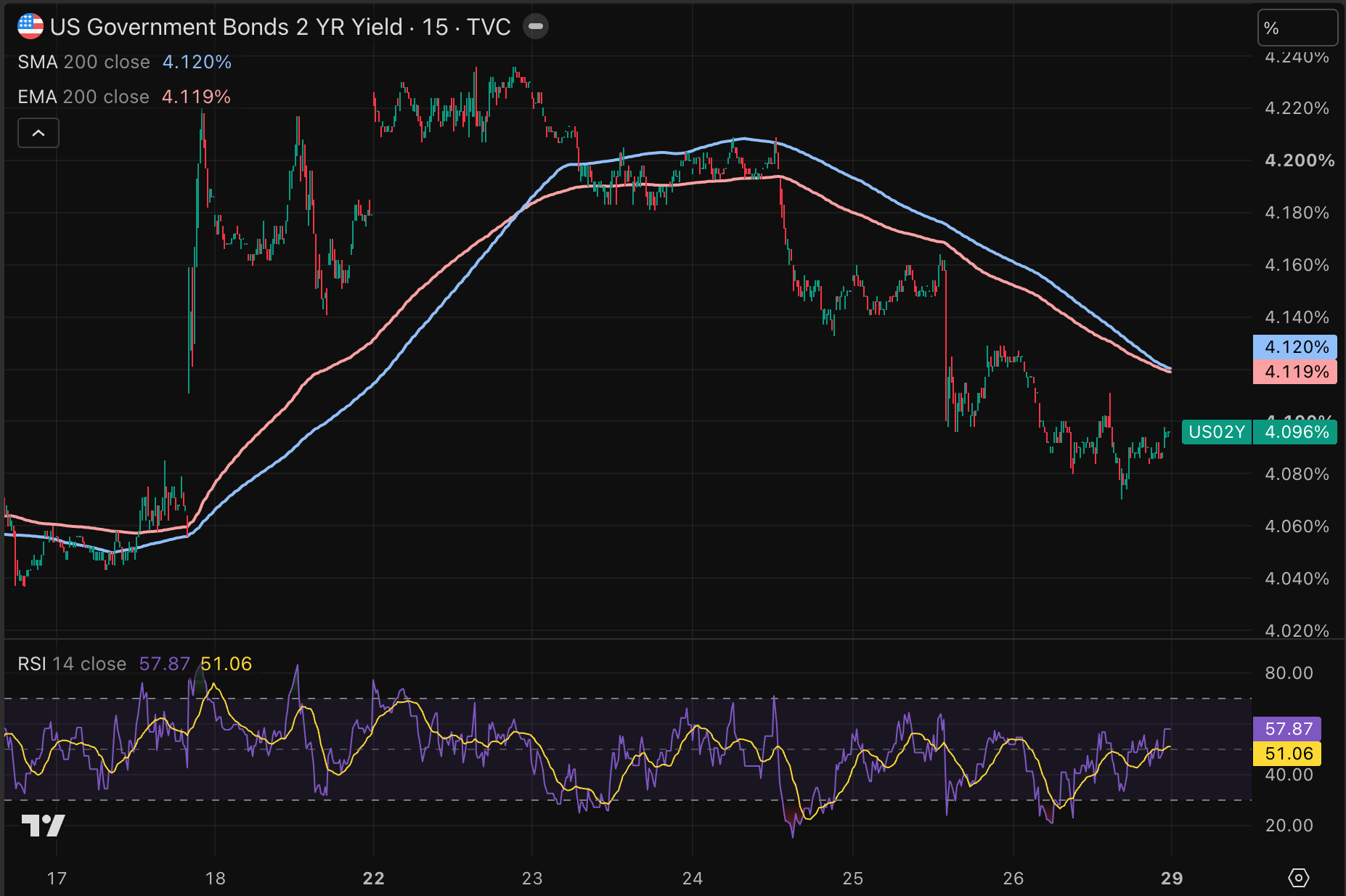Click the 4.200% price scale label

point(1300,160)
